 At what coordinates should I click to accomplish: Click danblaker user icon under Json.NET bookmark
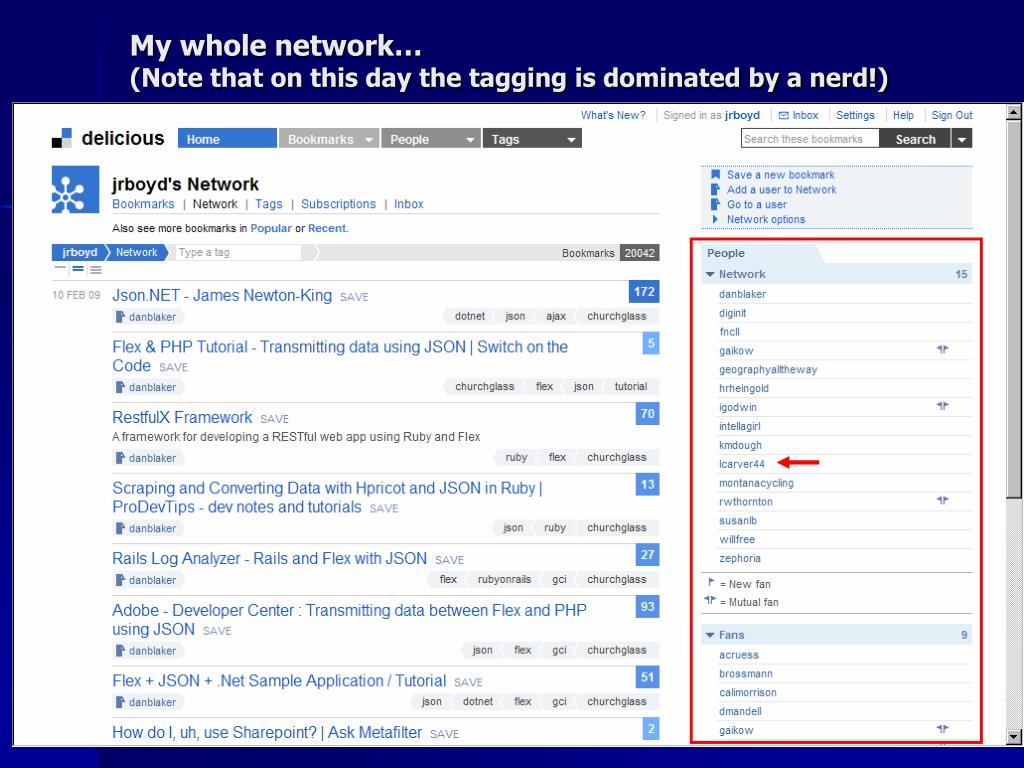(x=120, y=317)
